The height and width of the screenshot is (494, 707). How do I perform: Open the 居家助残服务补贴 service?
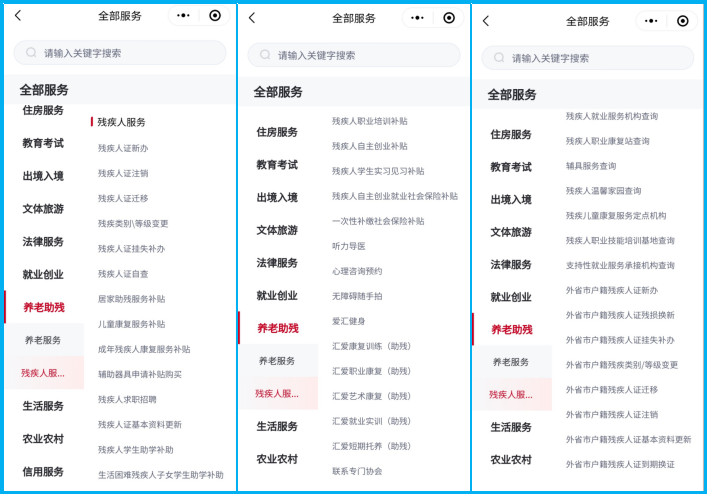click(x=131, y=299)
